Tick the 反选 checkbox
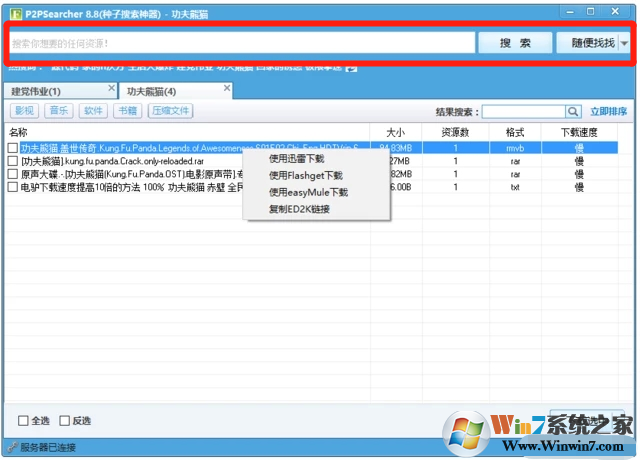This screenshot has width=640, height=460. [64, 421]
